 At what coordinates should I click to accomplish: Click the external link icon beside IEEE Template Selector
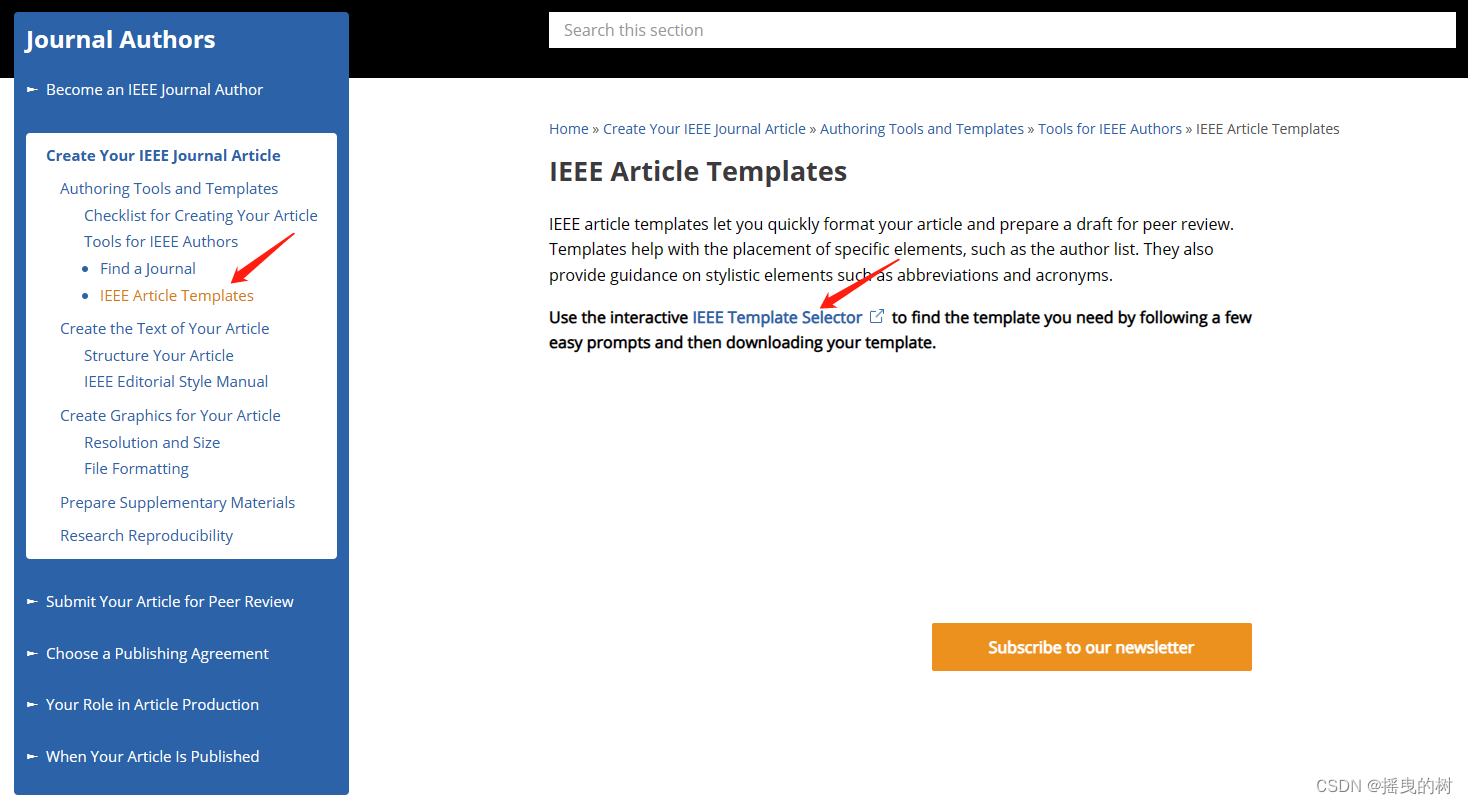pyautogui.click(x=878, y=315)
